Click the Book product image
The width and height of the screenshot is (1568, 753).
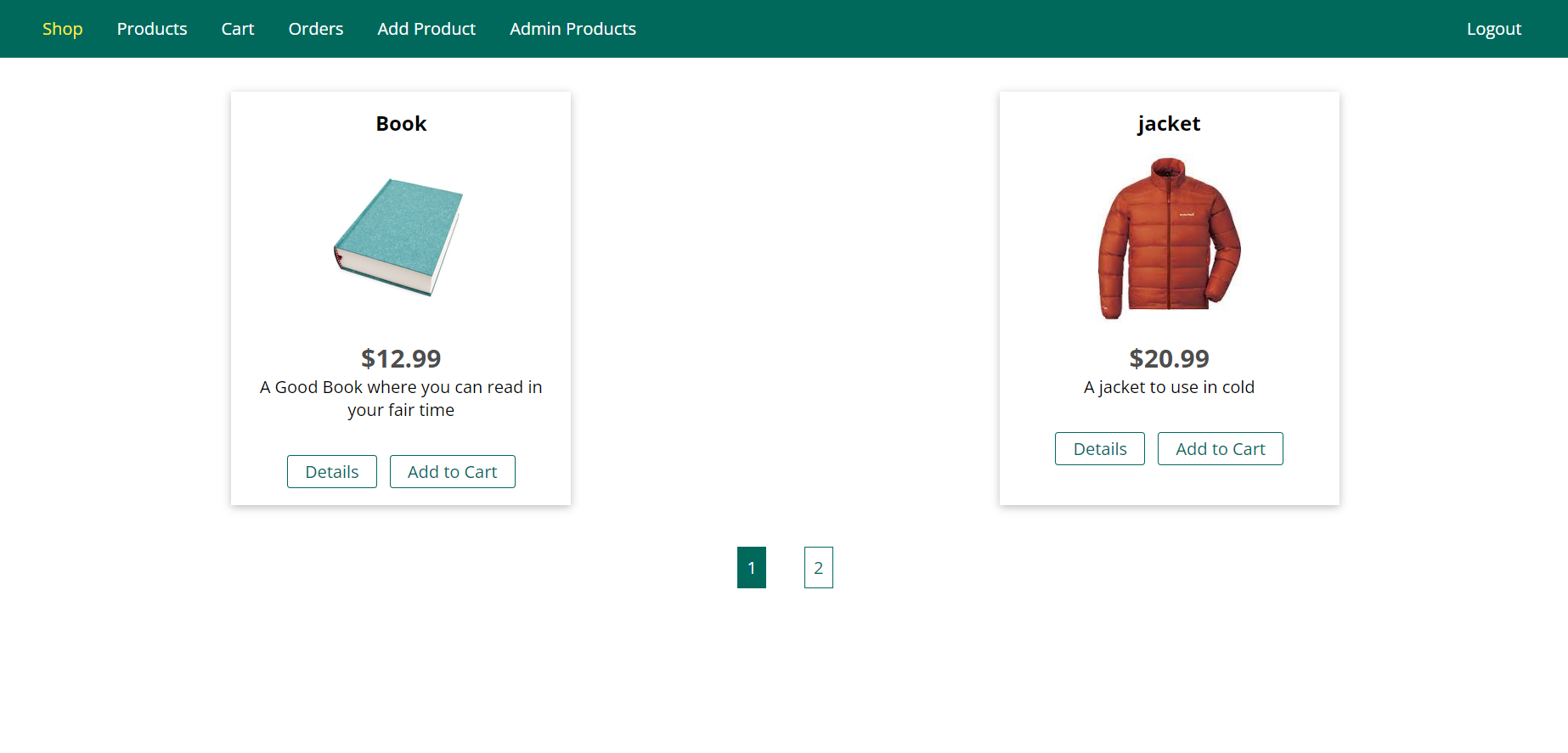(x=399, y=238)
